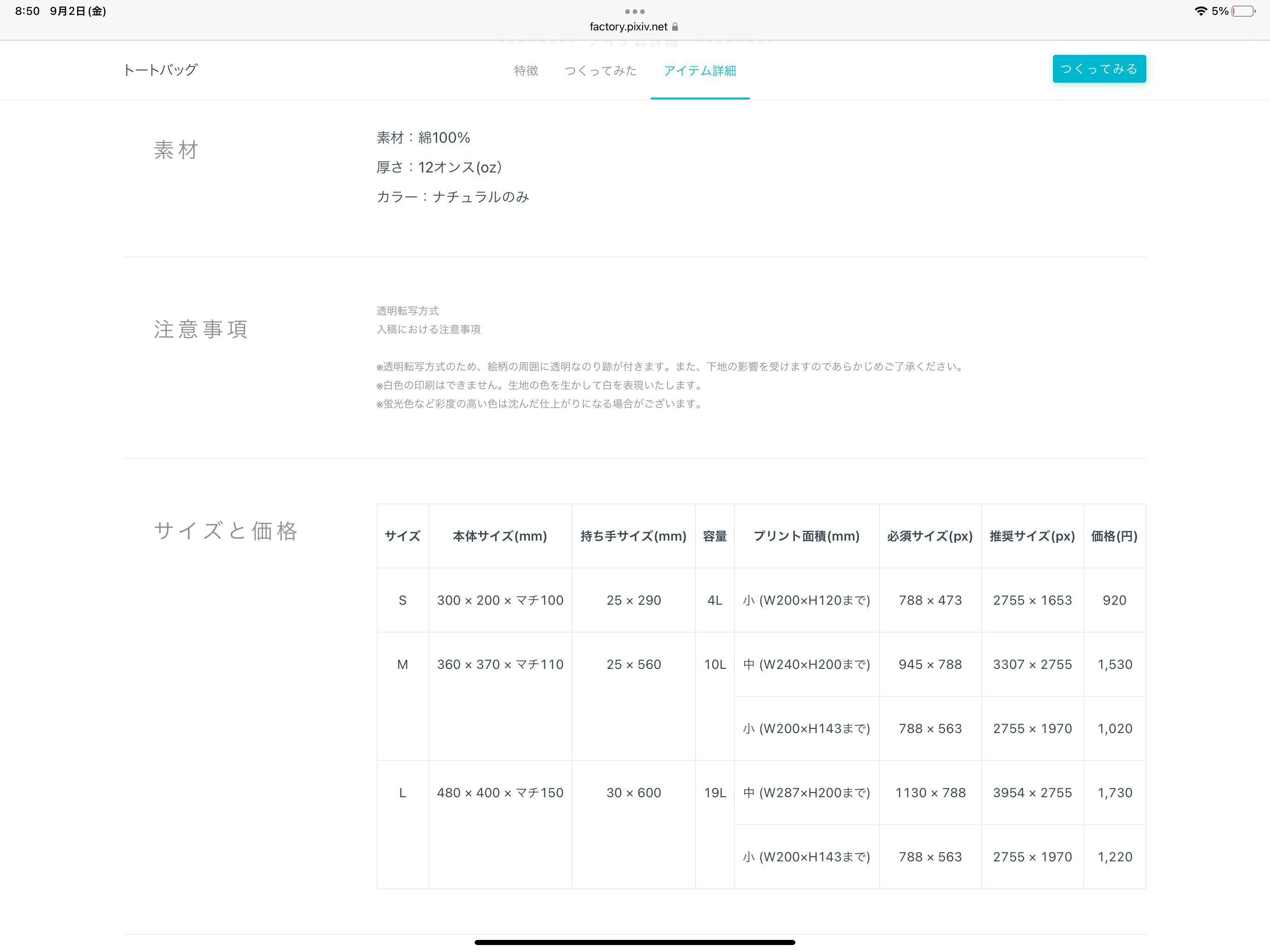Tap the three-dot multitasking icon

[635, 12]
